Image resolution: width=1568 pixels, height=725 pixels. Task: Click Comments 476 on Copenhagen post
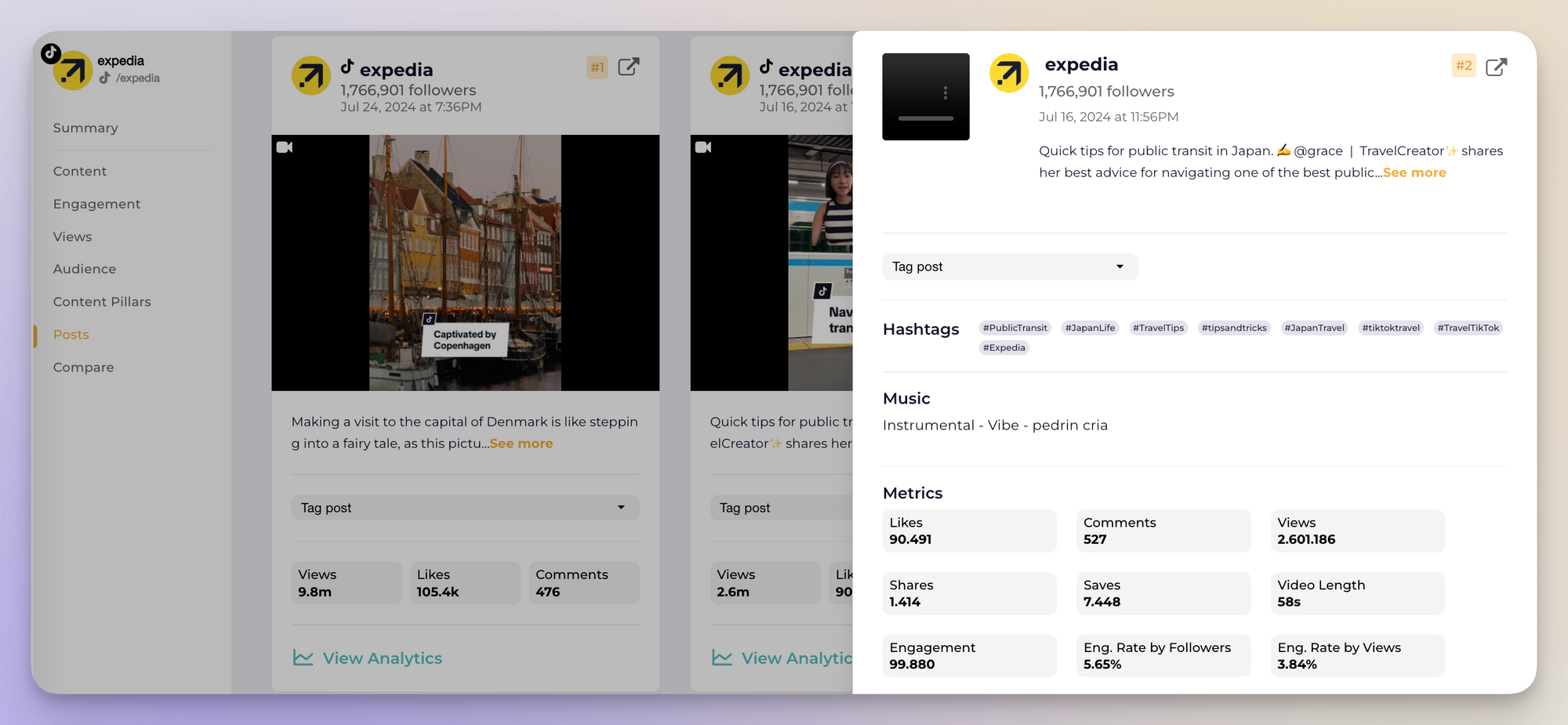coord(584,583)
